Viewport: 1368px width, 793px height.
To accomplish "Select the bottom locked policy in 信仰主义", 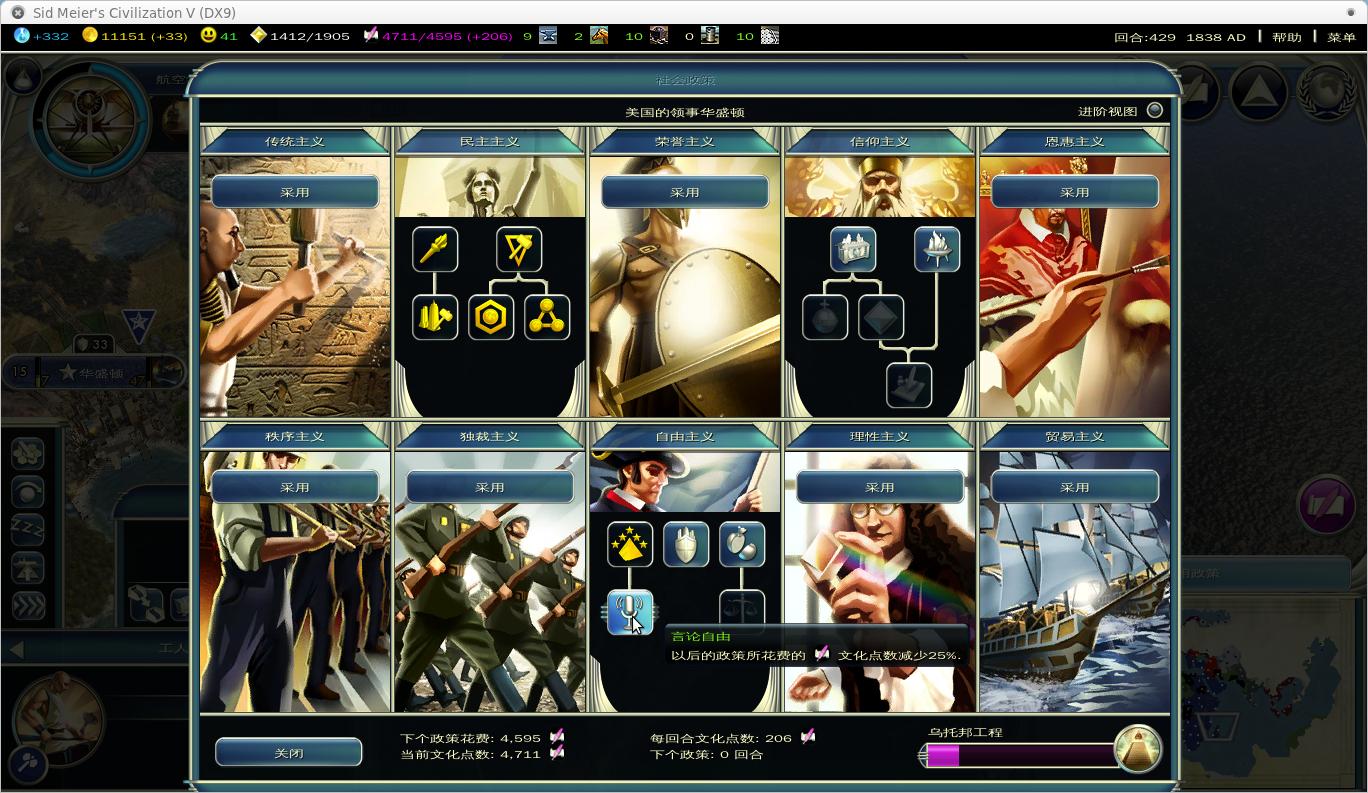I will click(x=909, y=385).
